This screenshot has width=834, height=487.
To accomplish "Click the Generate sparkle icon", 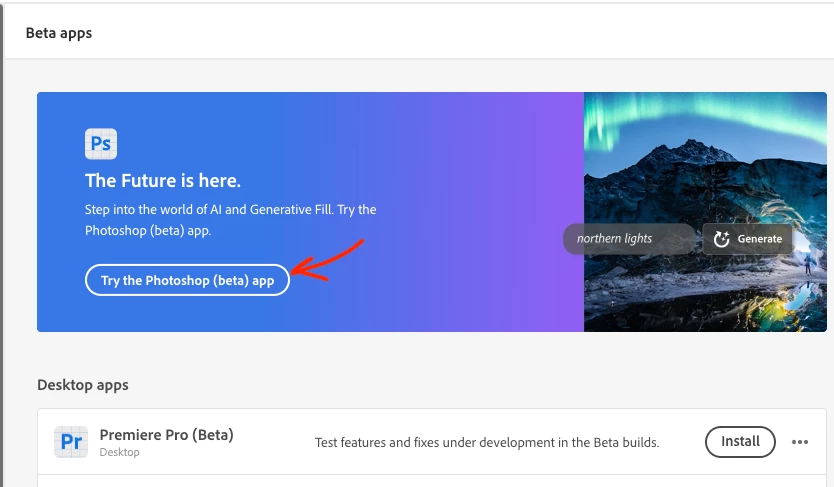I will tap(721, 239).
